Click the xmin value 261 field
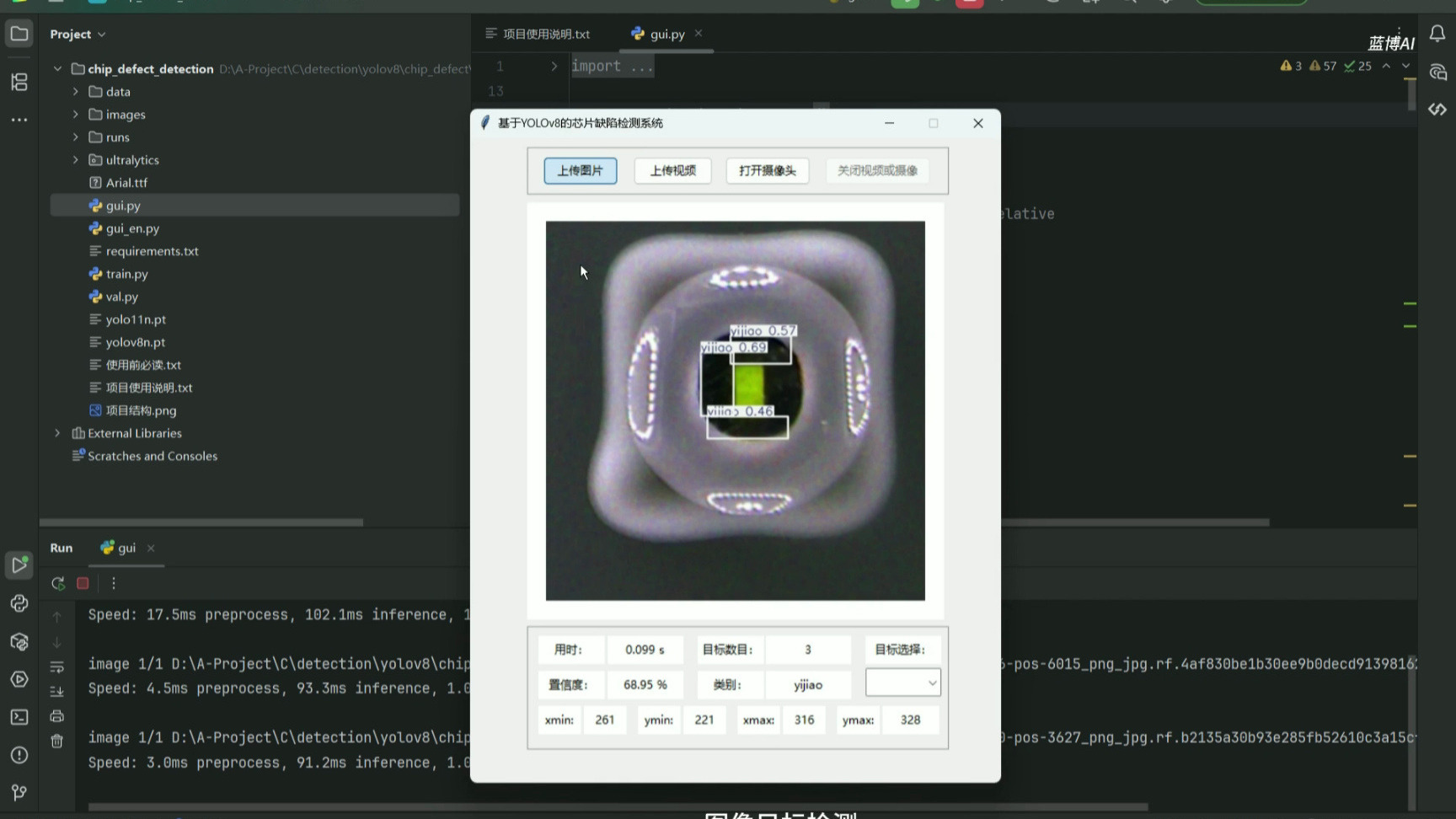Viewport: 1456px width, 819px height. (x=605, y=720)
